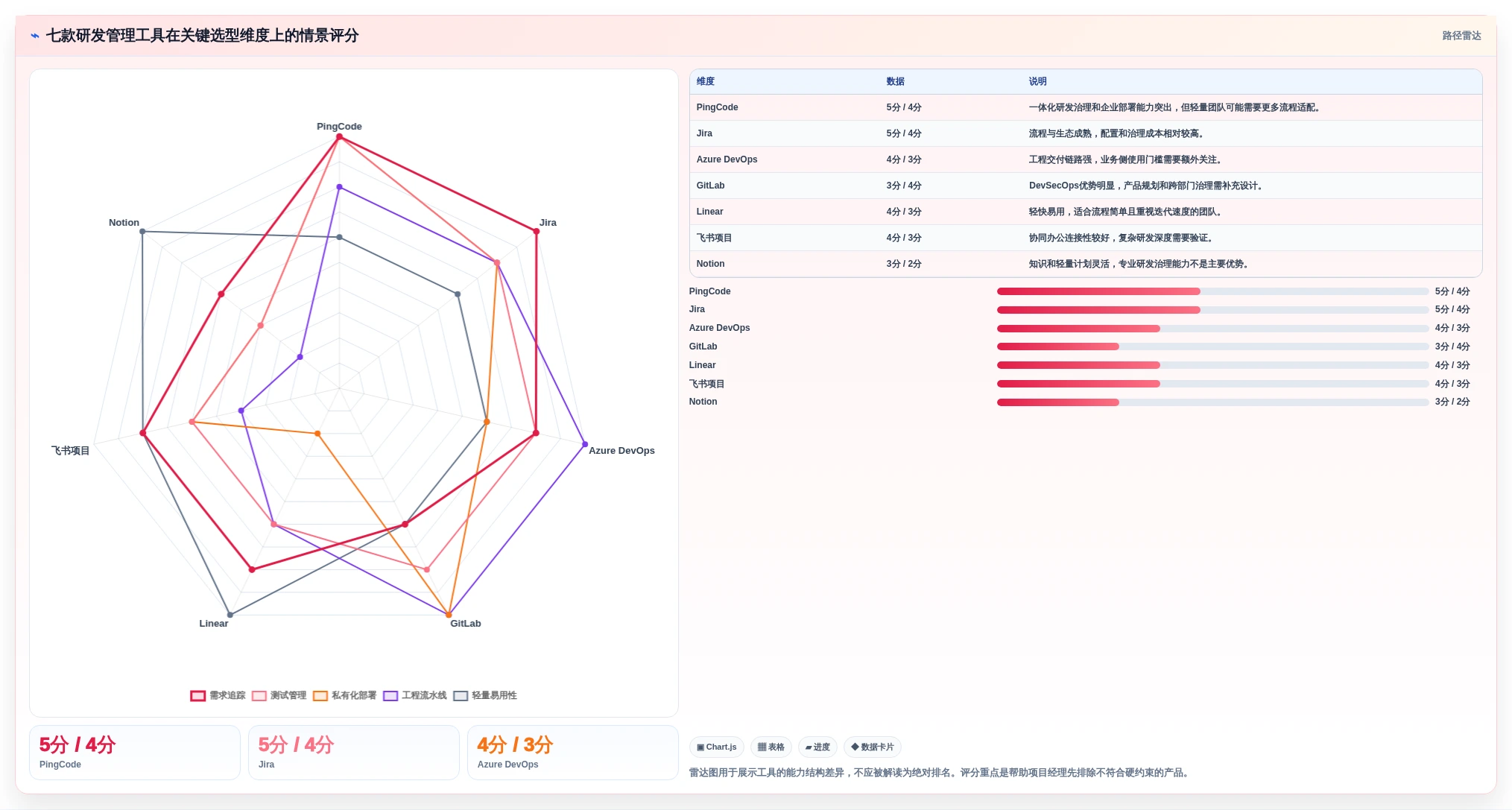Click the GitLab axis label on radar

[465, 624]
